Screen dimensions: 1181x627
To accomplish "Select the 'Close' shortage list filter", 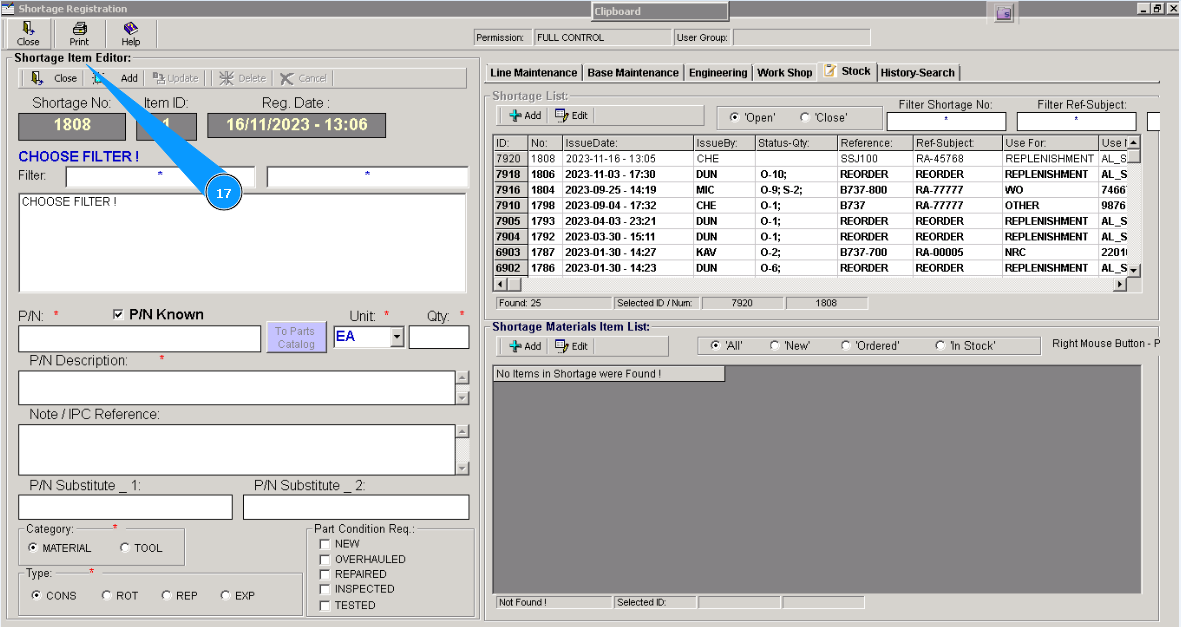I will [x=805, y=117].
